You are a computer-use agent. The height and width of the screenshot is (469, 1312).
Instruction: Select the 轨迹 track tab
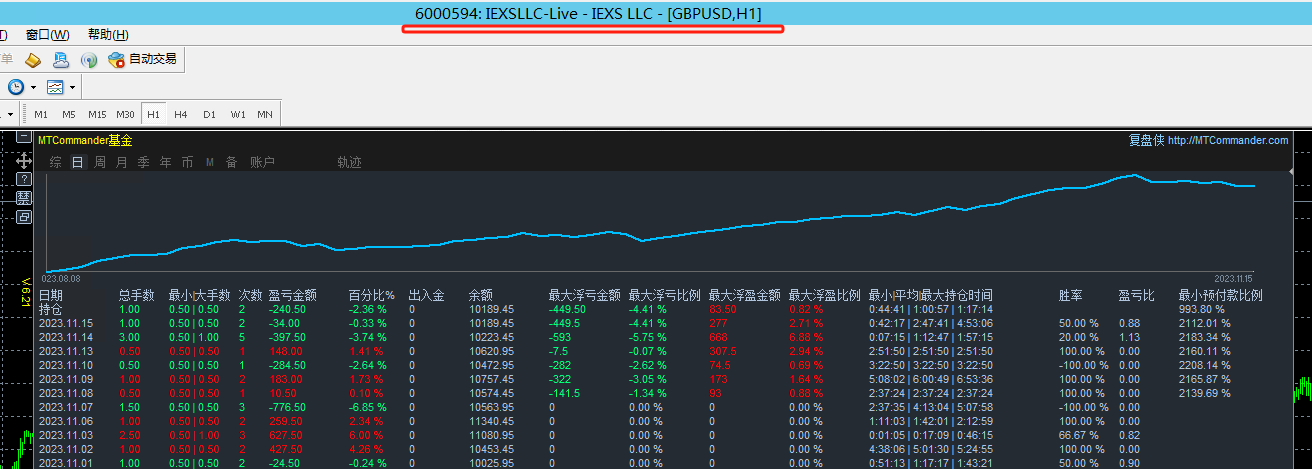(x=349, y=162)
